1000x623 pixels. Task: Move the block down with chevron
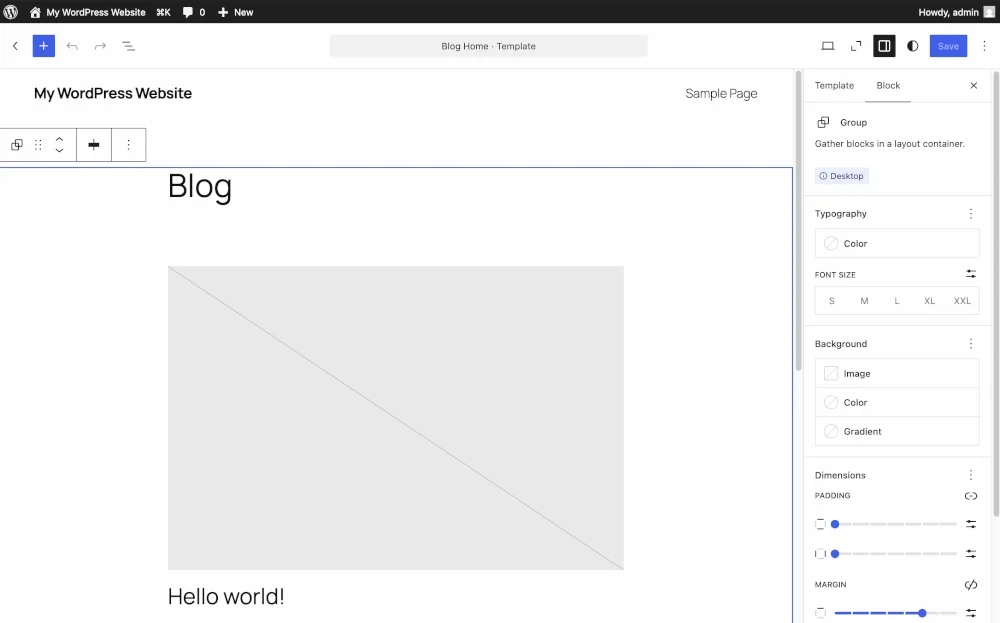point(59,150)
